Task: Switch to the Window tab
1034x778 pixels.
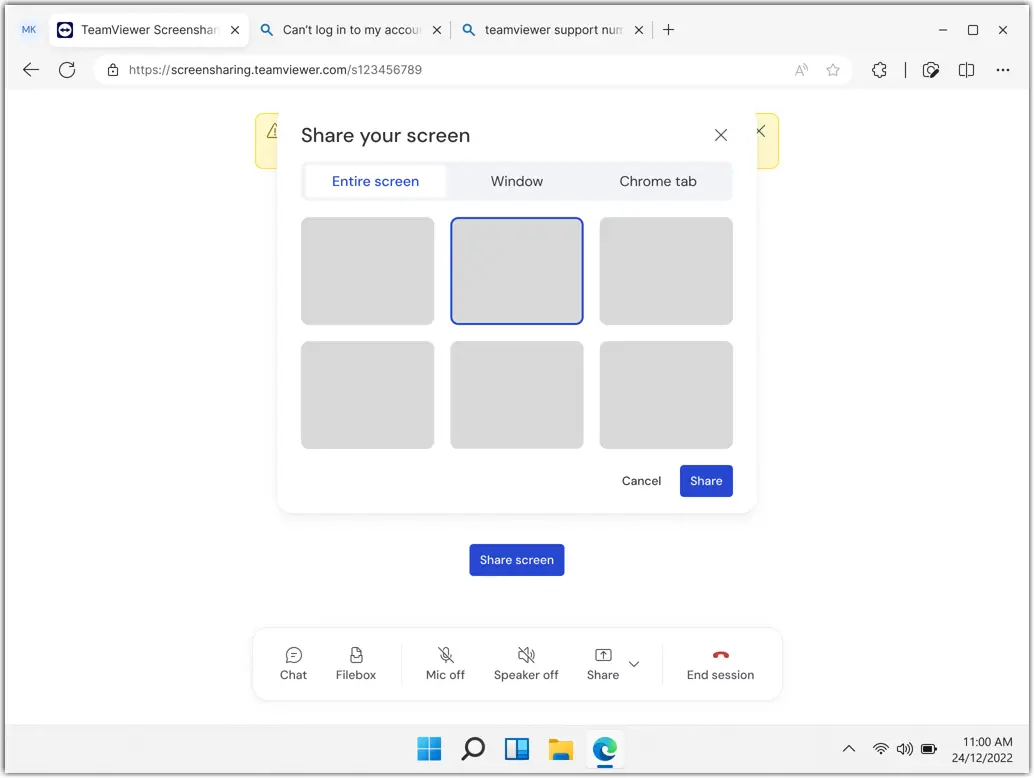Action: 516,181
